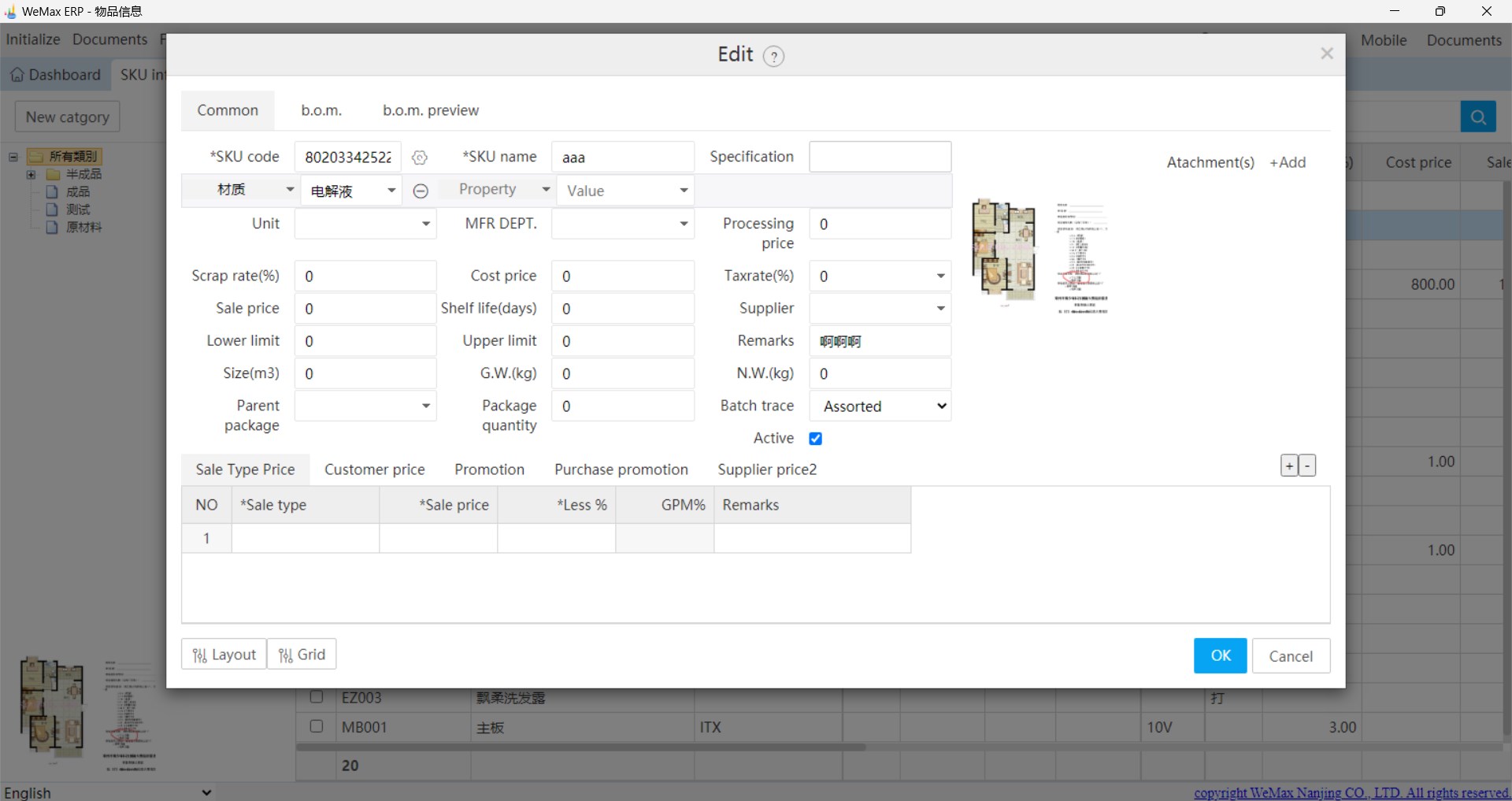
Task: Click into the Remarks field
Action: [880, 341]
